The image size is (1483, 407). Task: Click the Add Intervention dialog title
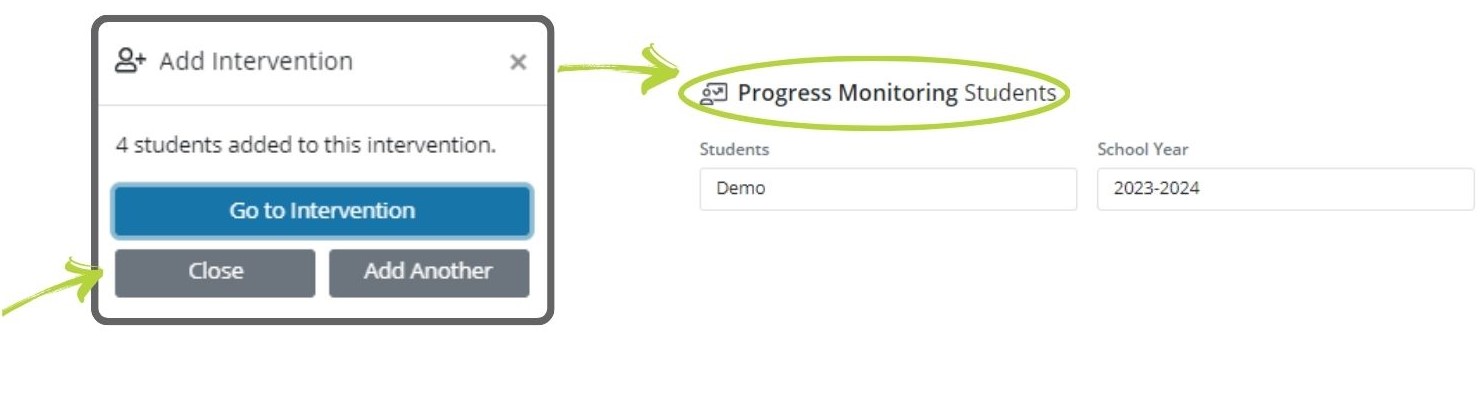256,61
